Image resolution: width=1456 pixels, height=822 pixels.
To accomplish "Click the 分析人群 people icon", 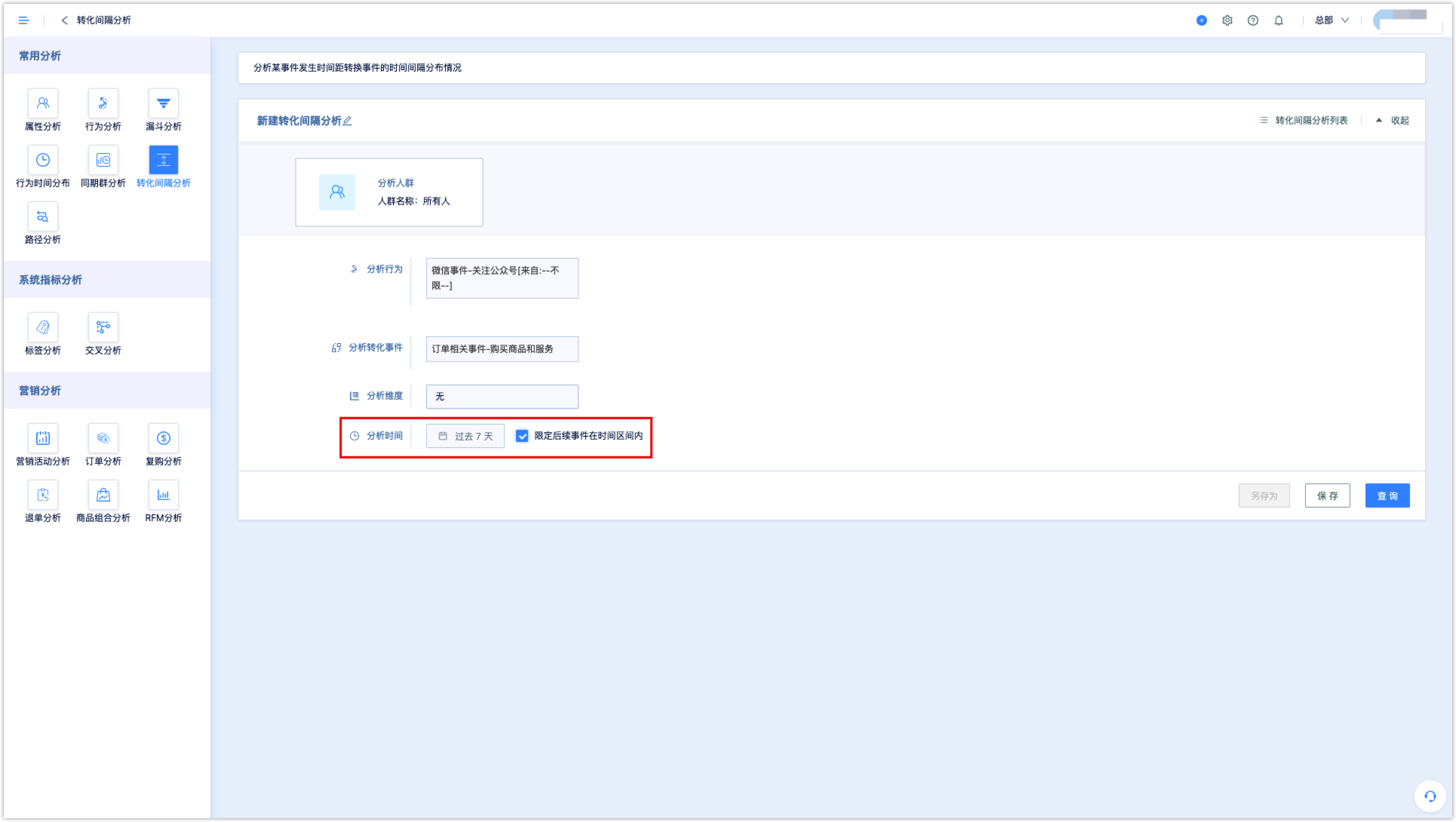I will coord(337,192).
